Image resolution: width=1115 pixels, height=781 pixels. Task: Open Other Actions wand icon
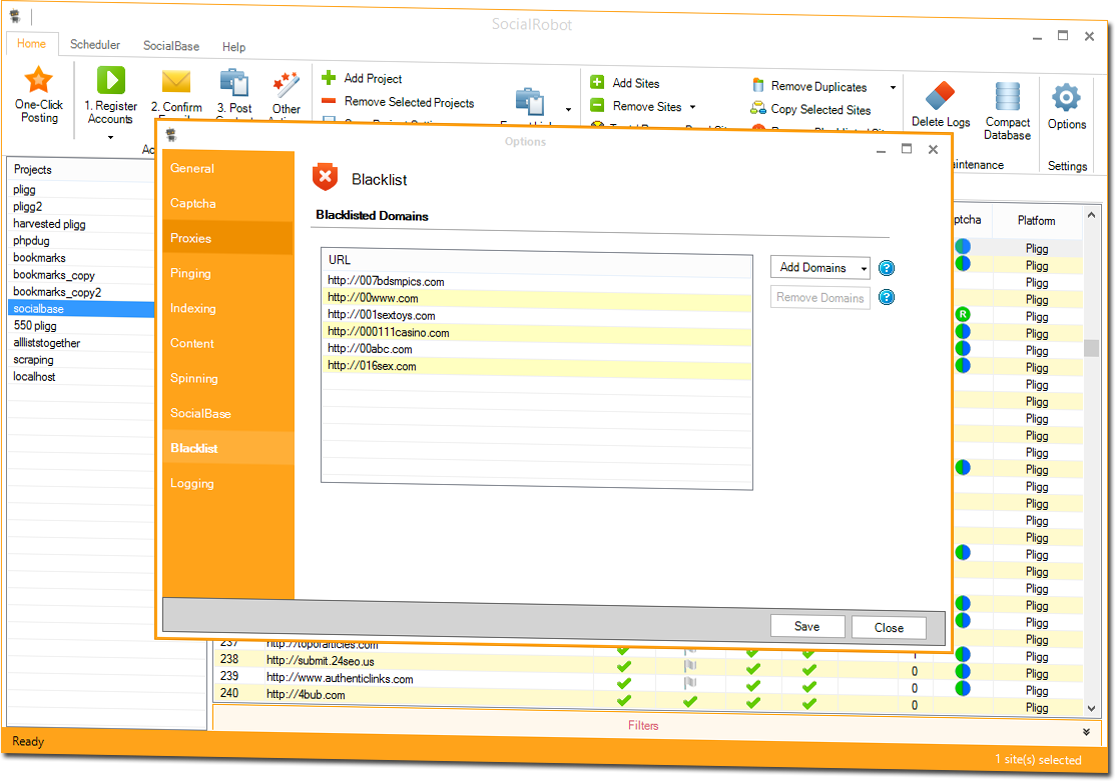[x=286, y=85]
